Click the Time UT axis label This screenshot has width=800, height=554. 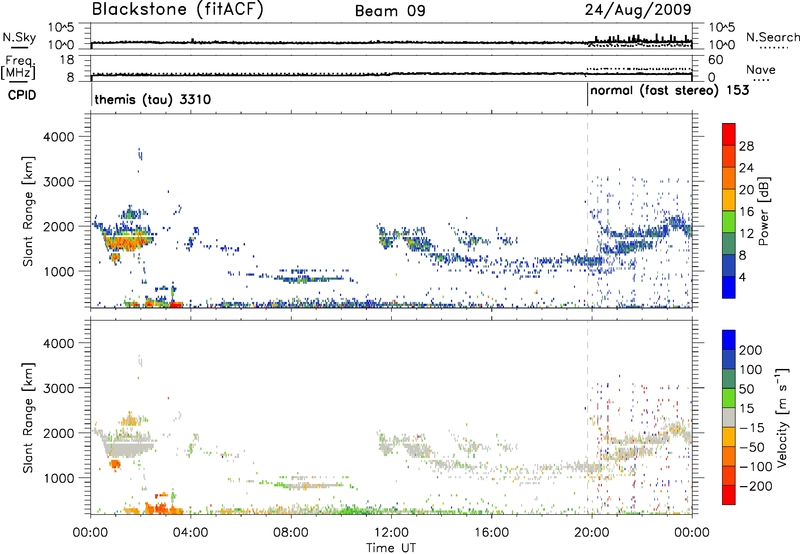tap(391, 548)
